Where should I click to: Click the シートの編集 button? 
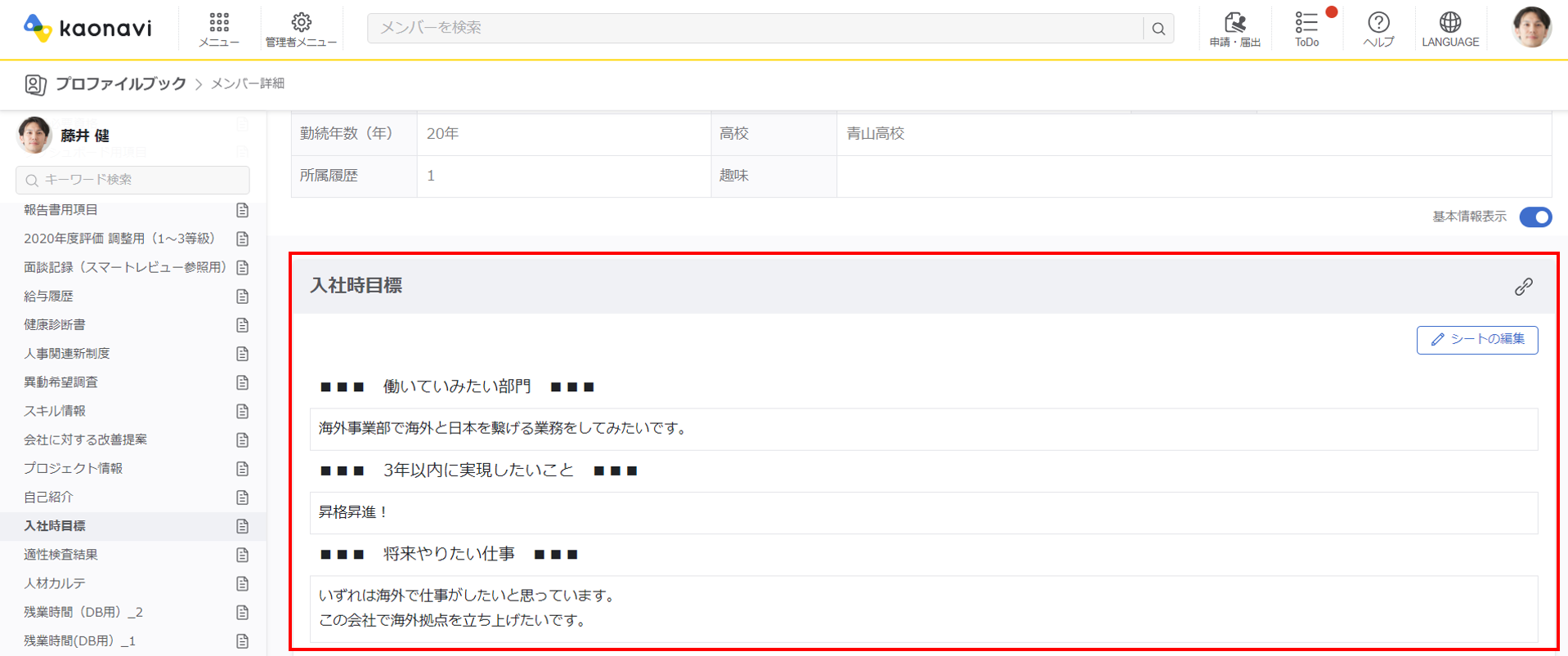click(x=1476, y=340)
